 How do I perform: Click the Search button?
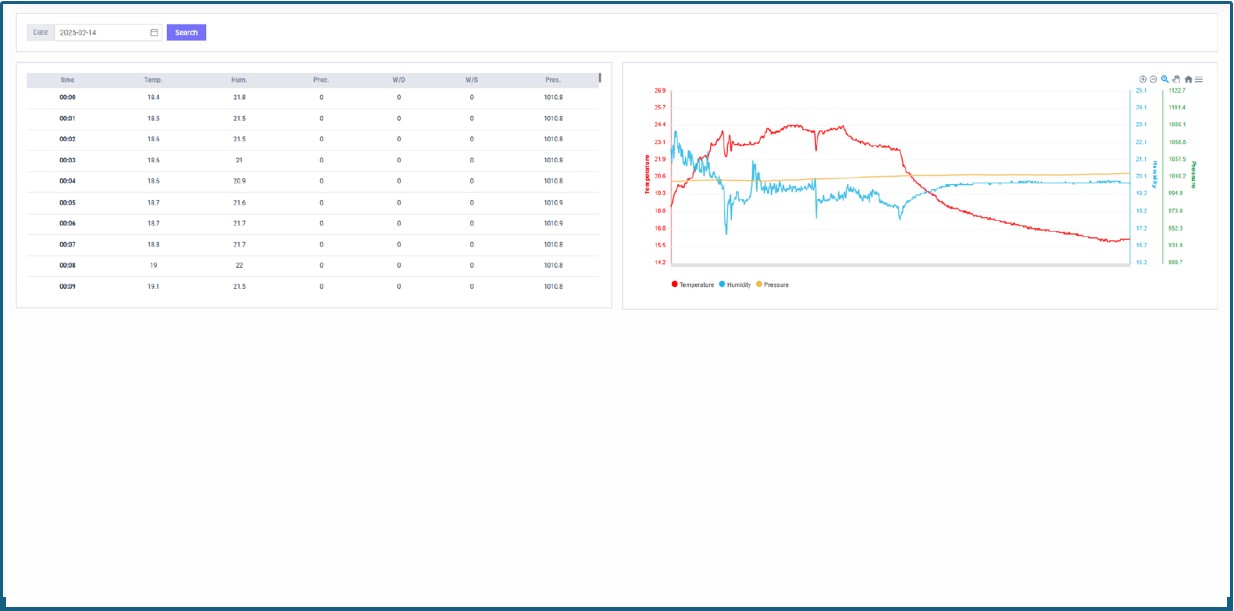pyautogui.click(x=186, y=32)
